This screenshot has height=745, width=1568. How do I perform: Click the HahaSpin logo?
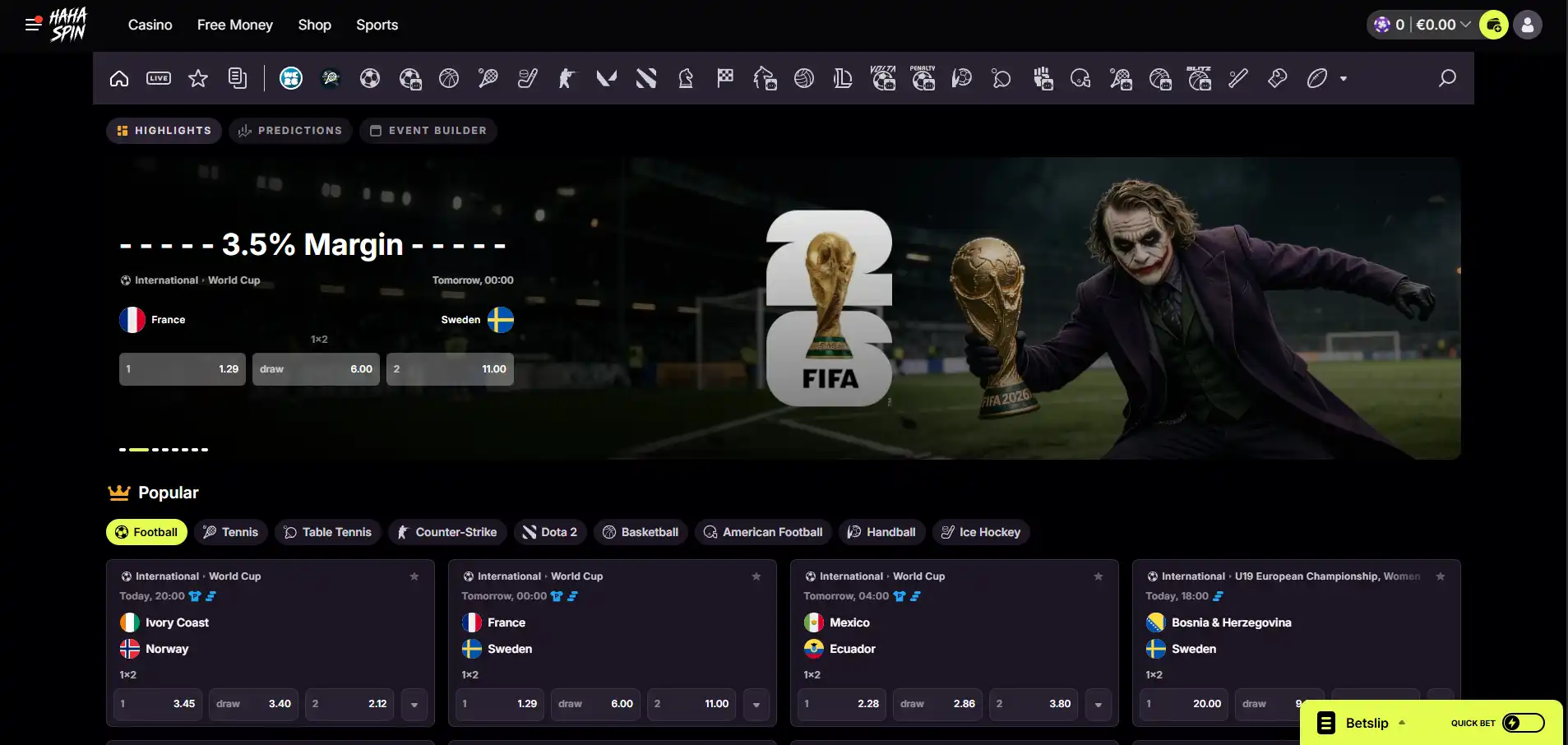click(x=68, y=25)
